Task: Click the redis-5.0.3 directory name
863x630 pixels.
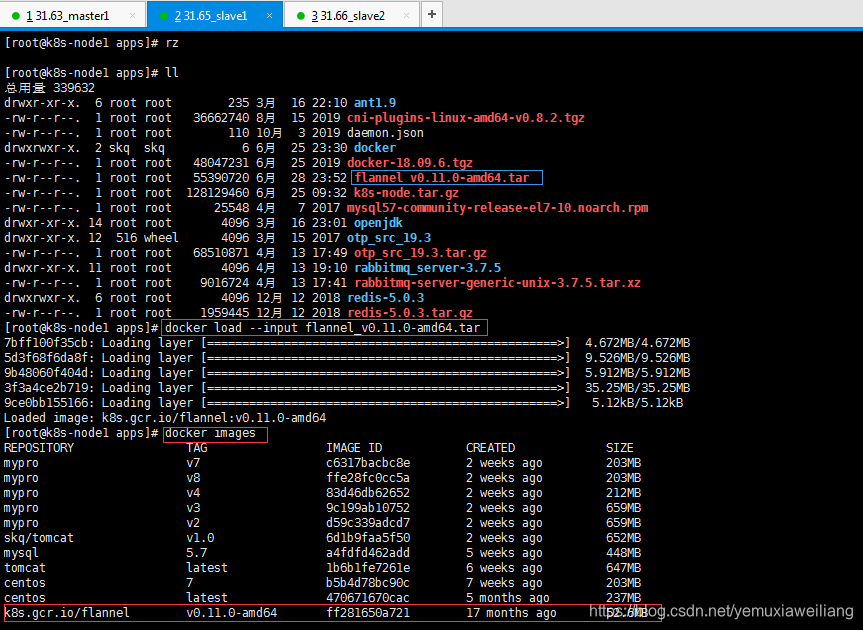Action: 386,298
